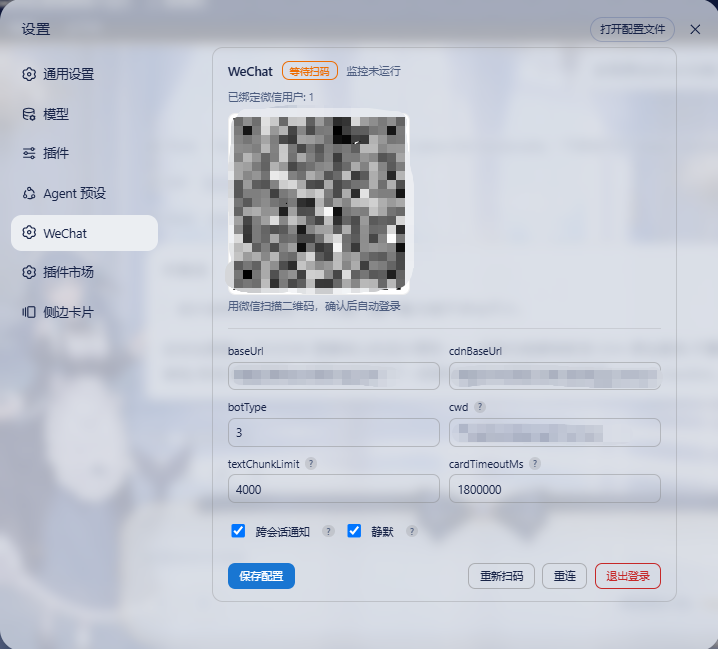Click the 重连 button
This screenshot has height=649, width=718.
(564, 576)
